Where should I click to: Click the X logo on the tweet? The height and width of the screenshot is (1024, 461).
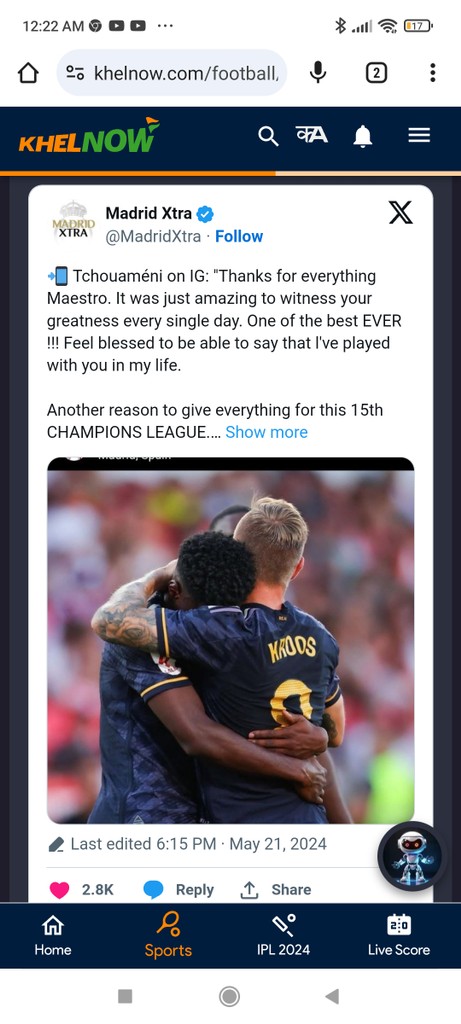[400, 212]
